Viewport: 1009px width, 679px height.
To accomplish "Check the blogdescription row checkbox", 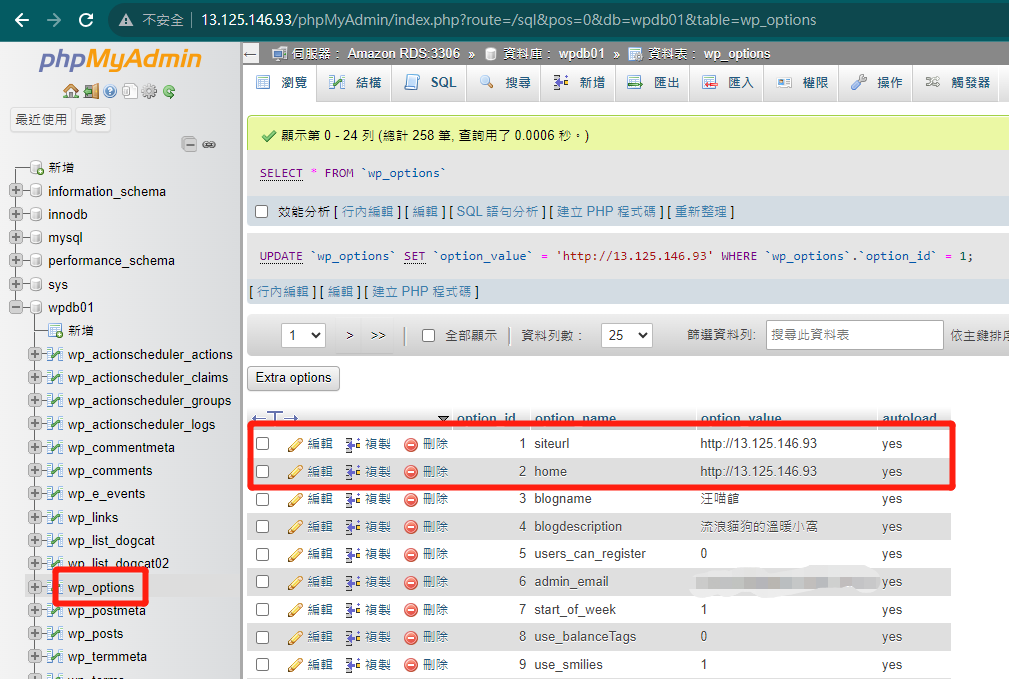I will point(263,527).
